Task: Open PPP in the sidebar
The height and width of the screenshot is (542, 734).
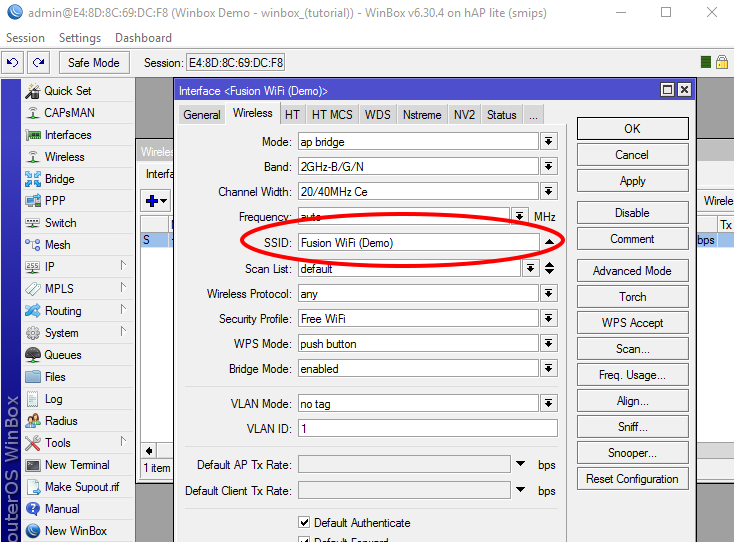Action: click(x=78, y=201)
